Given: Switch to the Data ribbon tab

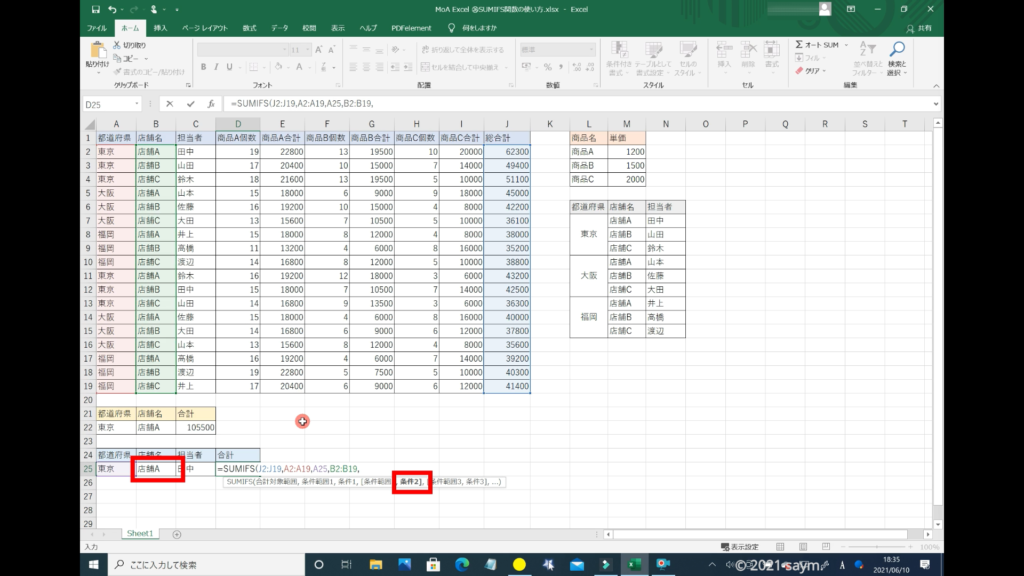Looking at the screenshot, I should tap(279, 28).
